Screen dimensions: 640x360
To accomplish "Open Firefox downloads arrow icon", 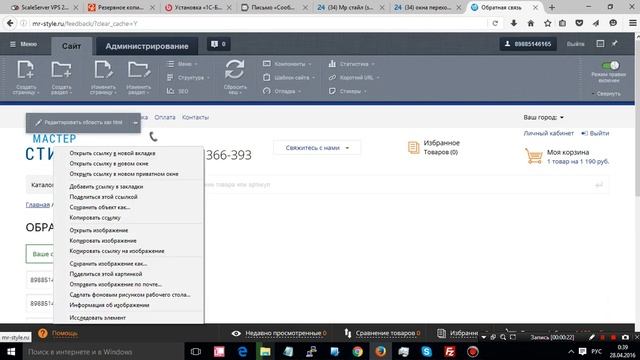I will (513, 23).
